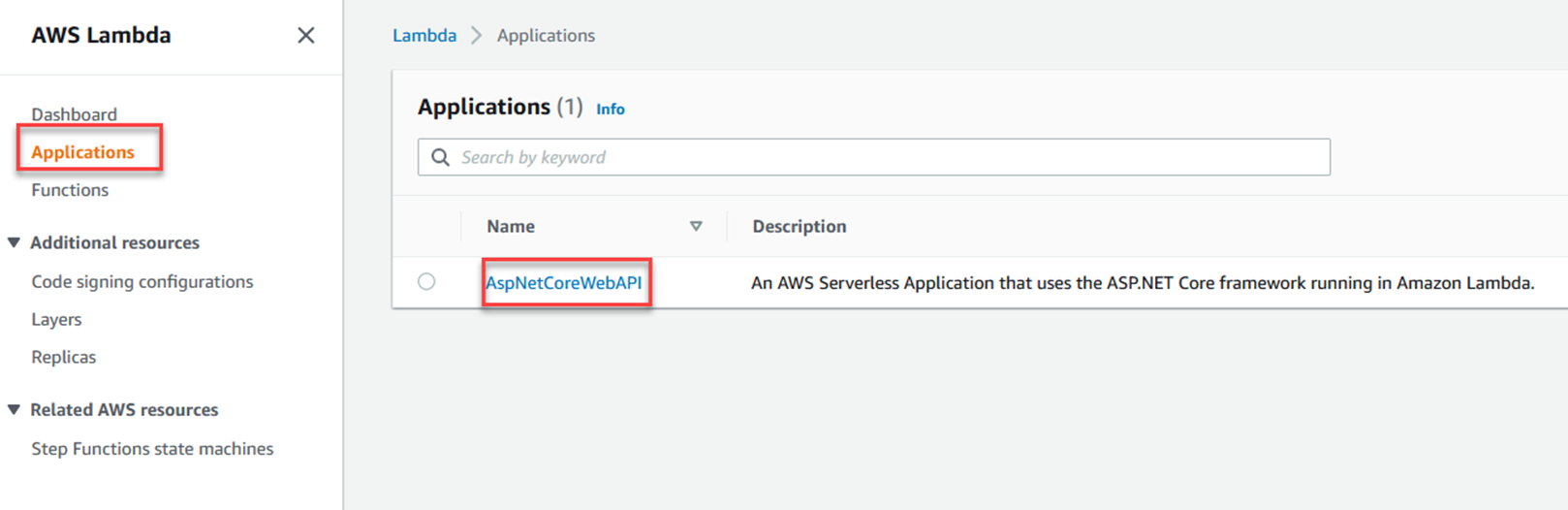Open Code signing configurations
The image size is (1568, 510).
[142, 281]
